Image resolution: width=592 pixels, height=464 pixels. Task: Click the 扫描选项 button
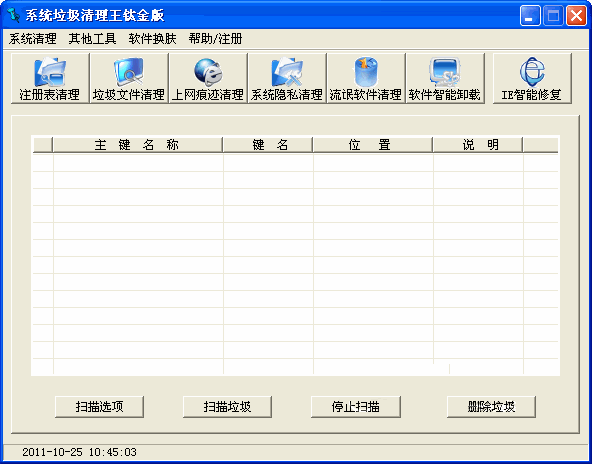(x=99, y=407)
